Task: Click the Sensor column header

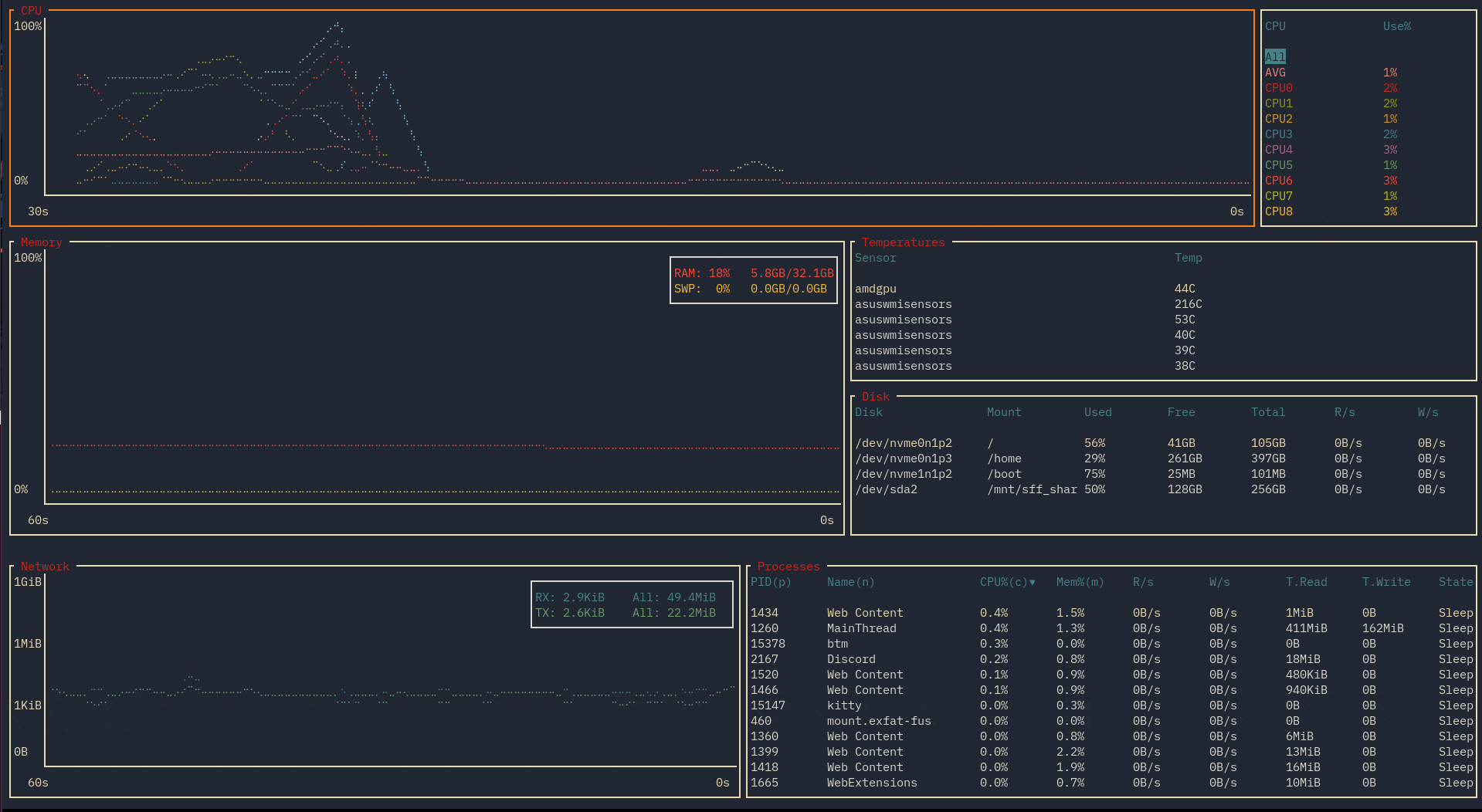Action: [x=876, y=258]
